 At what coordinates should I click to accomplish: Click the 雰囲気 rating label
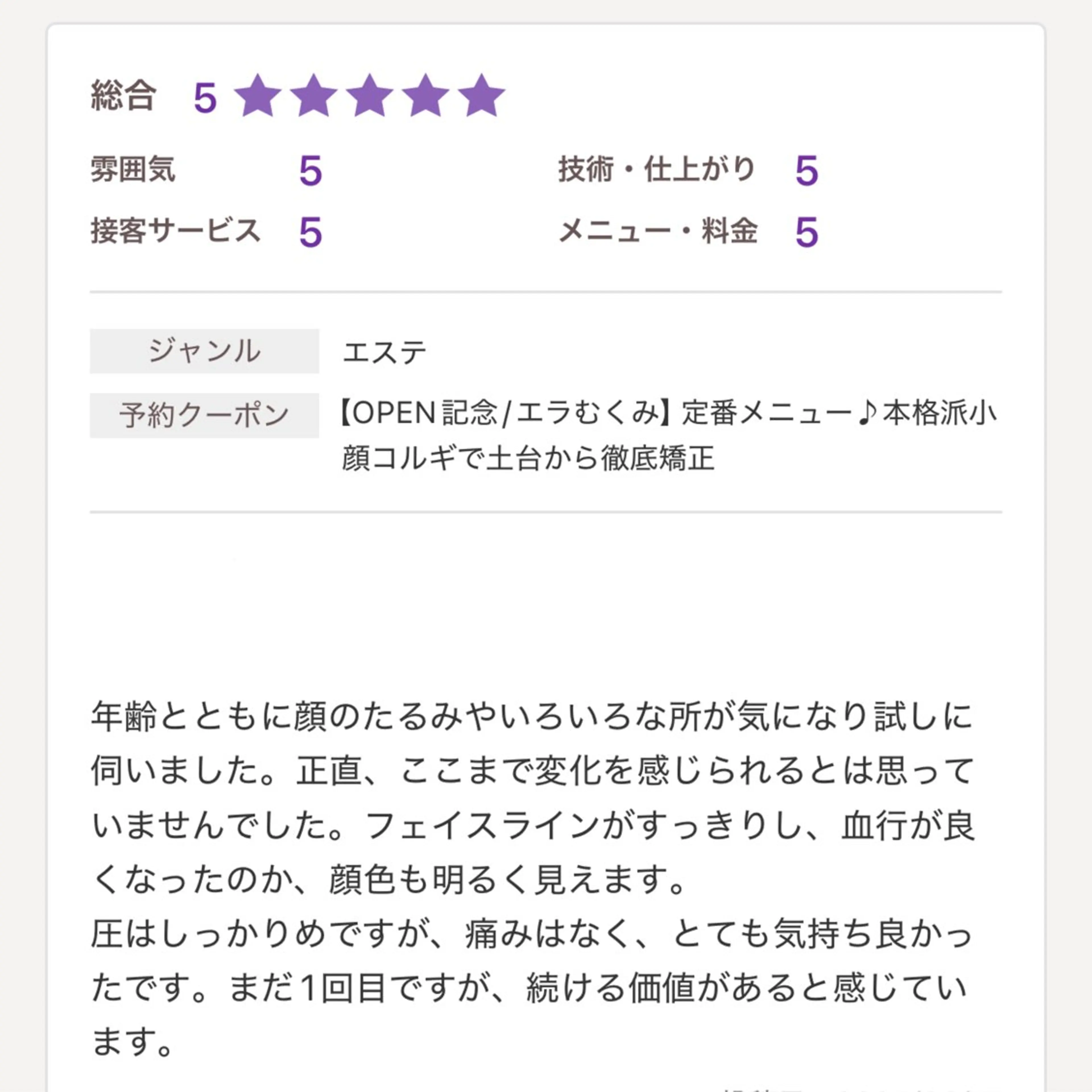pyautogui.click(x=133, y=169)
